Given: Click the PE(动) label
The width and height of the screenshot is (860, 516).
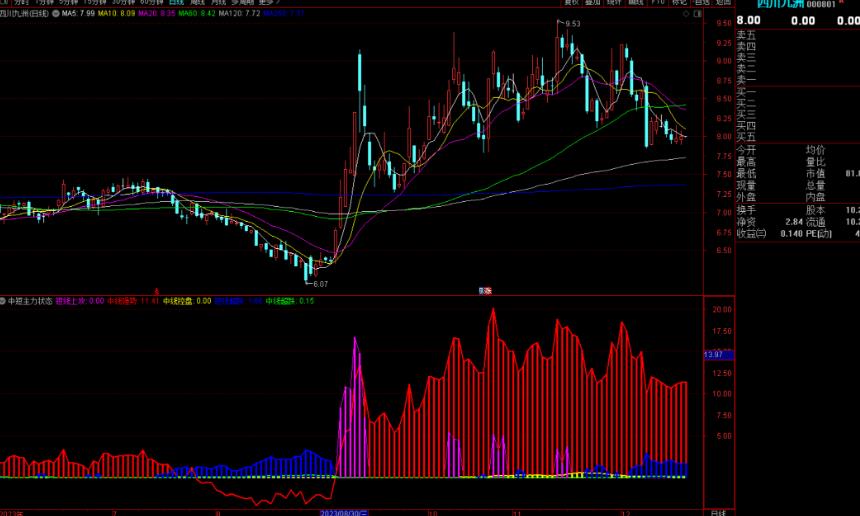Looking at the screenshot, I should [819, 234].
